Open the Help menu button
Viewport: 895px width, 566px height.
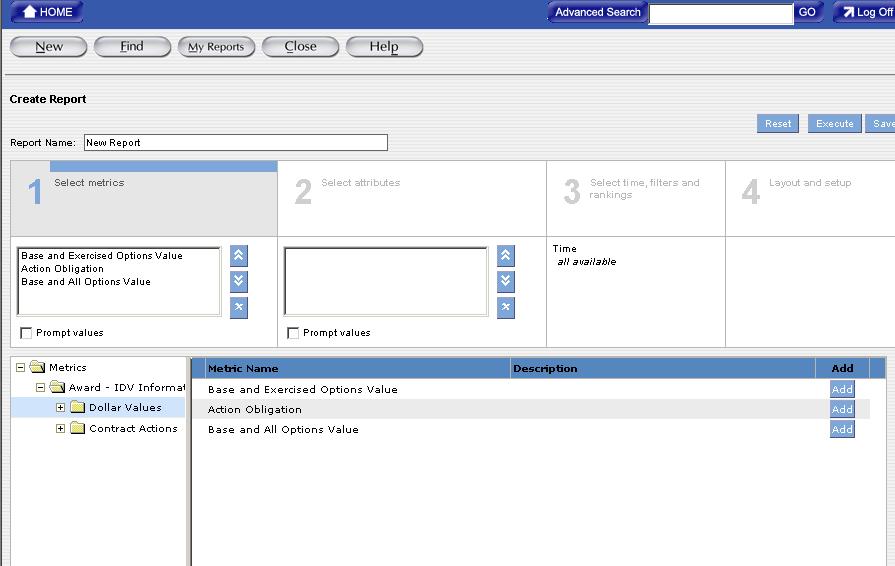(384, 47)
